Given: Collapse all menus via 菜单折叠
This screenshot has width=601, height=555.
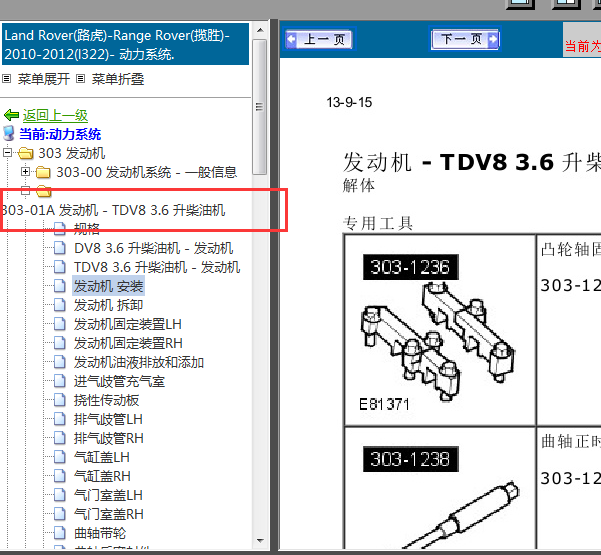Looking at the screenshot, I should point(118,79).
